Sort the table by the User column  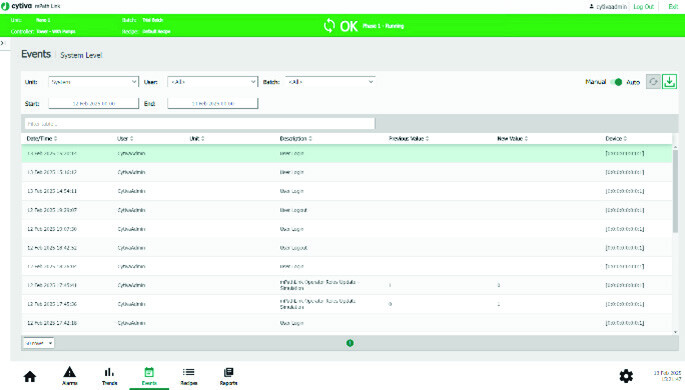[125, 138]
